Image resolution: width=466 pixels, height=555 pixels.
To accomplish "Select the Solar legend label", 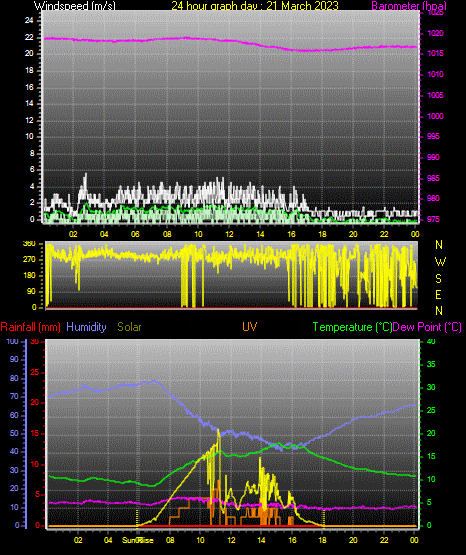I will pyautogui.click(x=129, y=327).
